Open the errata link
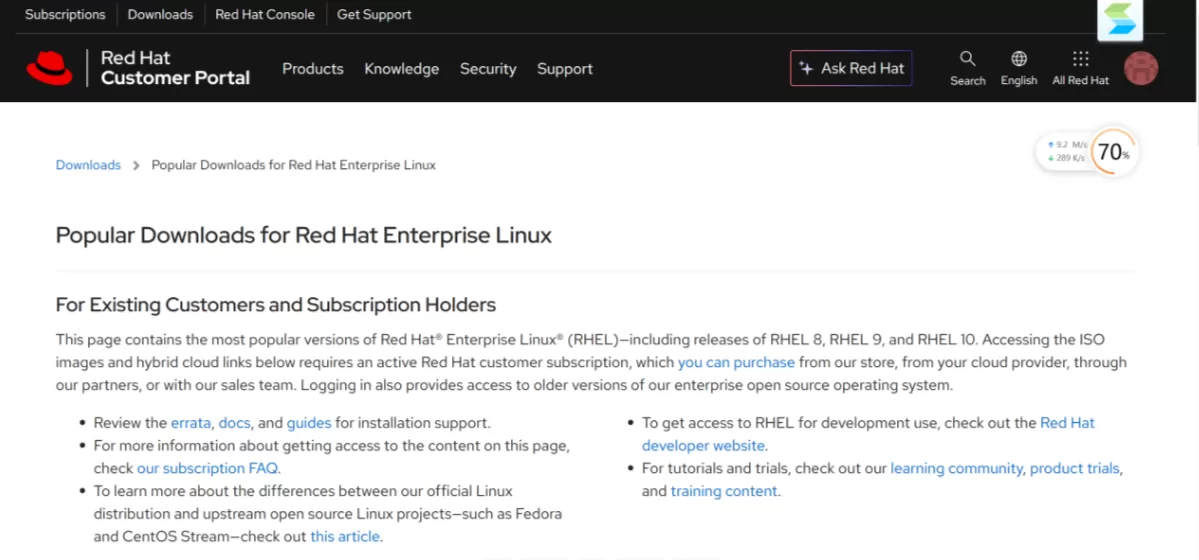Image resolution: width=1199 pixels, height=560 pixels. click(x=190, y=422)
